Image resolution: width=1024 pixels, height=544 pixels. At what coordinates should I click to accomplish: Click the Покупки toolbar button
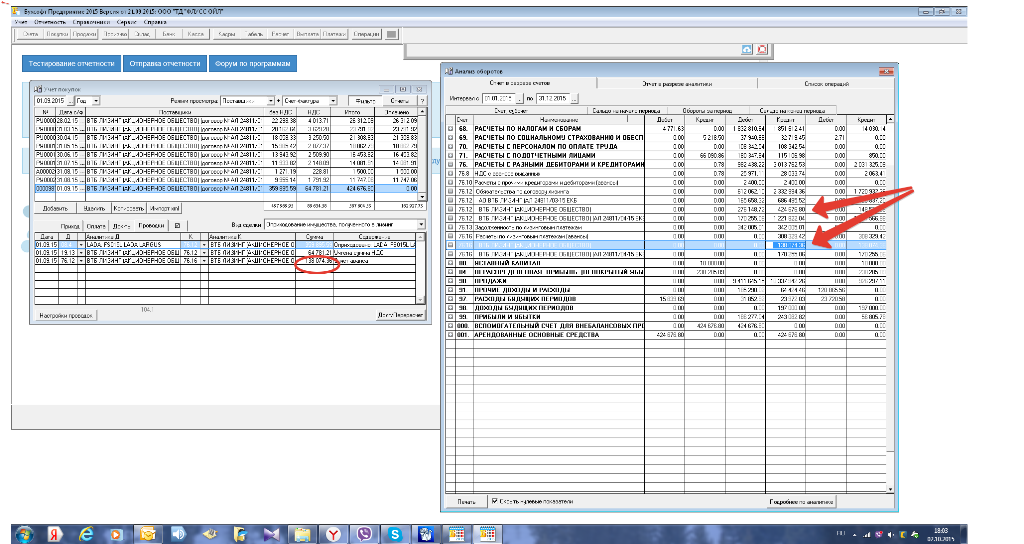click(x=58, y=34)
